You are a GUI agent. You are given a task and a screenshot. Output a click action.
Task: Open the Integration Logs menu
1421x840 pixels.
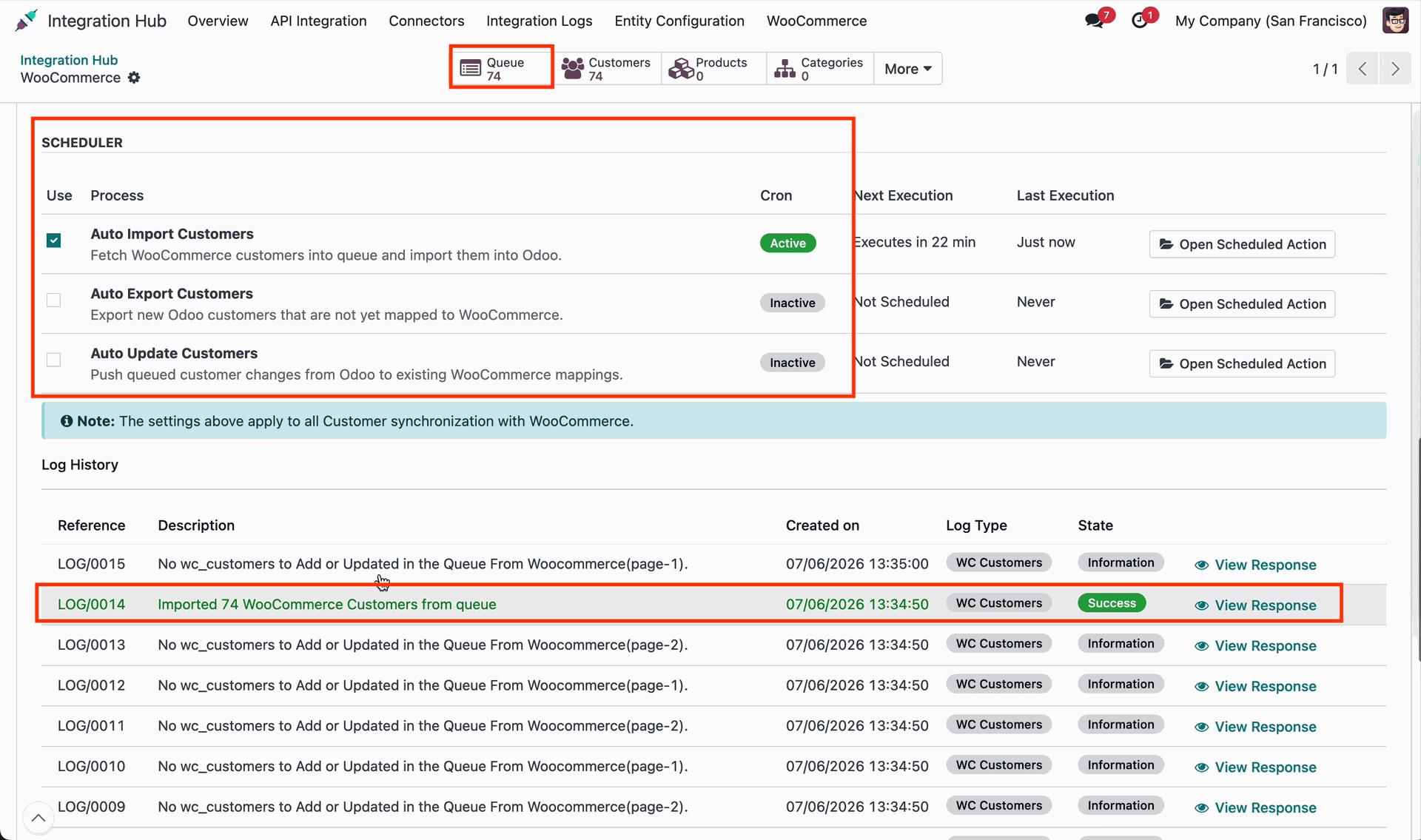pos(539,21)
